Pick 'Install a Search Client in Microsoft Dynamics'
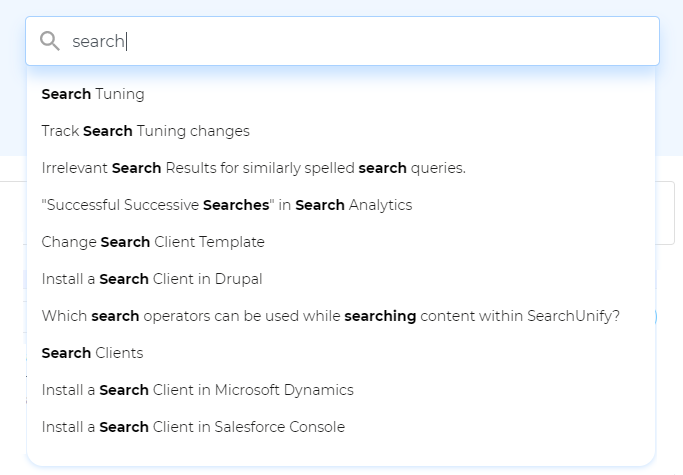 [197, 390]
